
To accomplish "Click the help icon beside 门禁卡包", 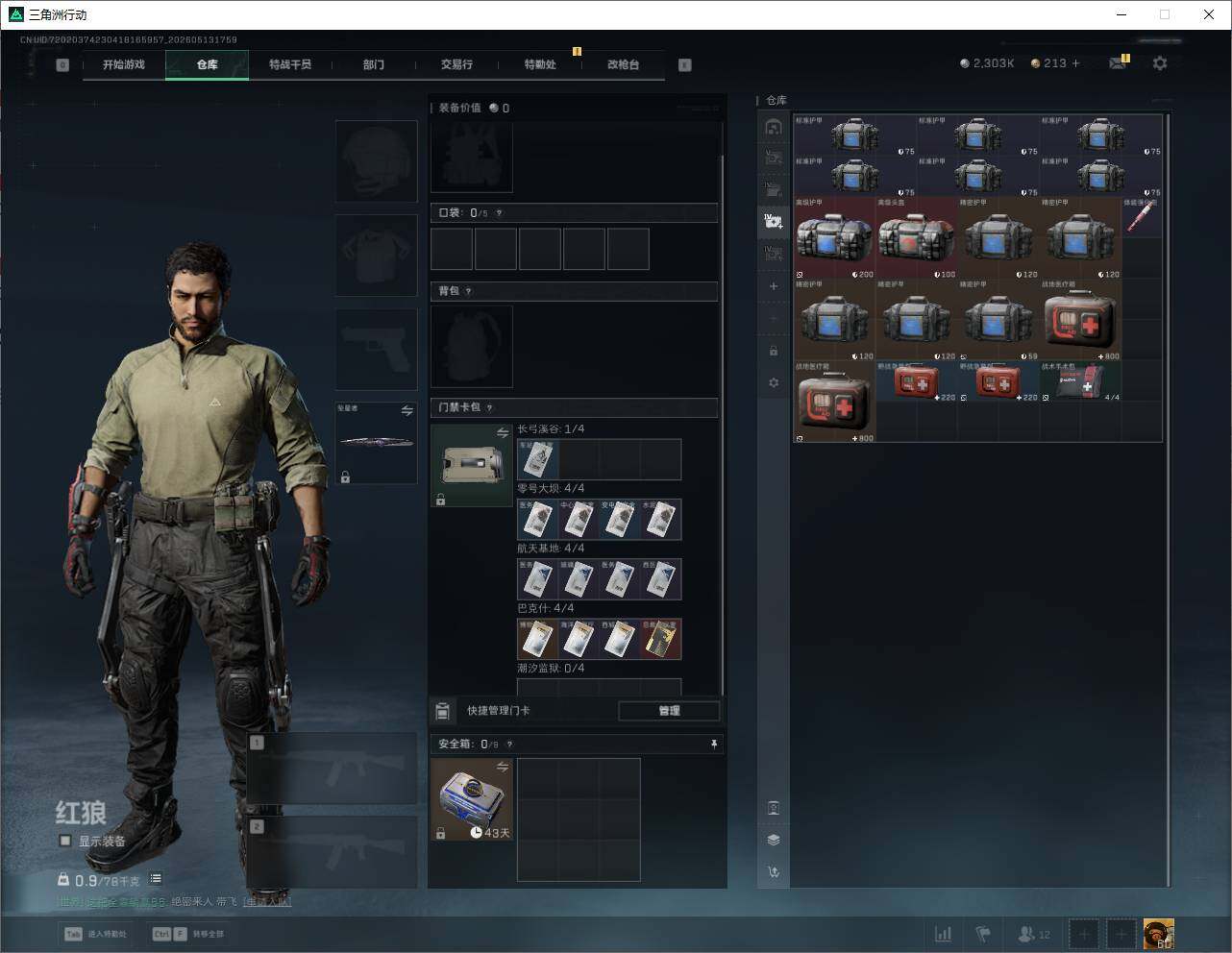I will click(x=489, y=407).
